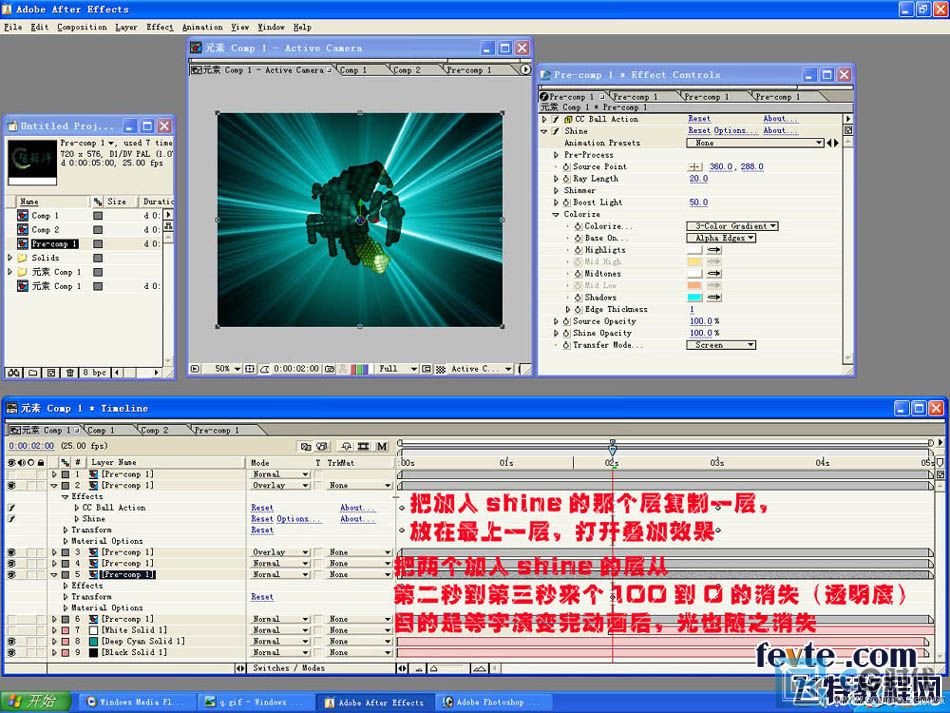The width and height of the screenshot is (950, 713).
Task: Switch to Pre-comp 1 tab in Timeline
Action: (x=216, y=430)
